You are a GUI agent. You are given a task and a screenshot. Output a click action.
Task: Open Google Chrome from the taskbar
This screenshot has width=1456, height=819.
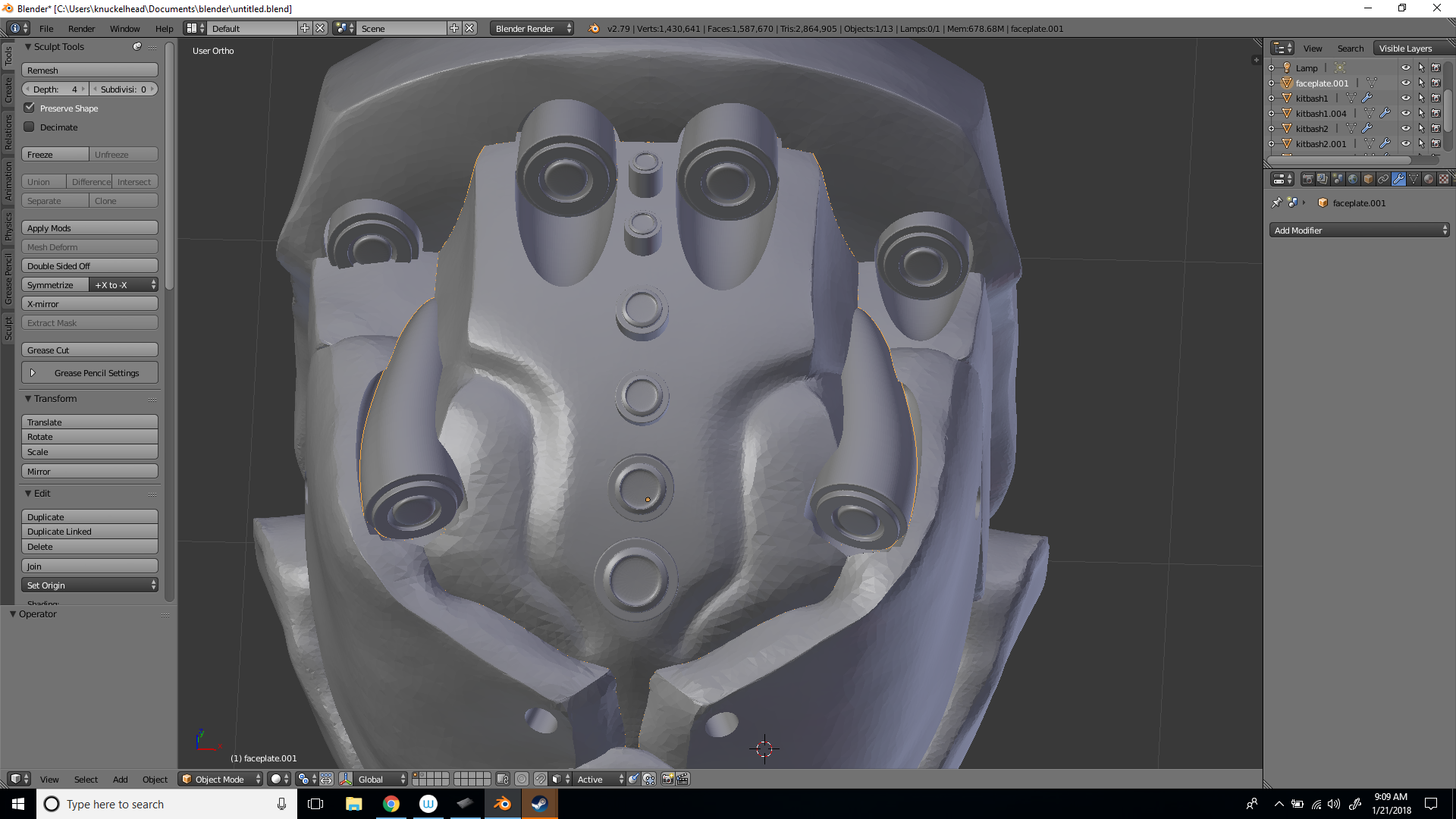[x=391, y=804]
